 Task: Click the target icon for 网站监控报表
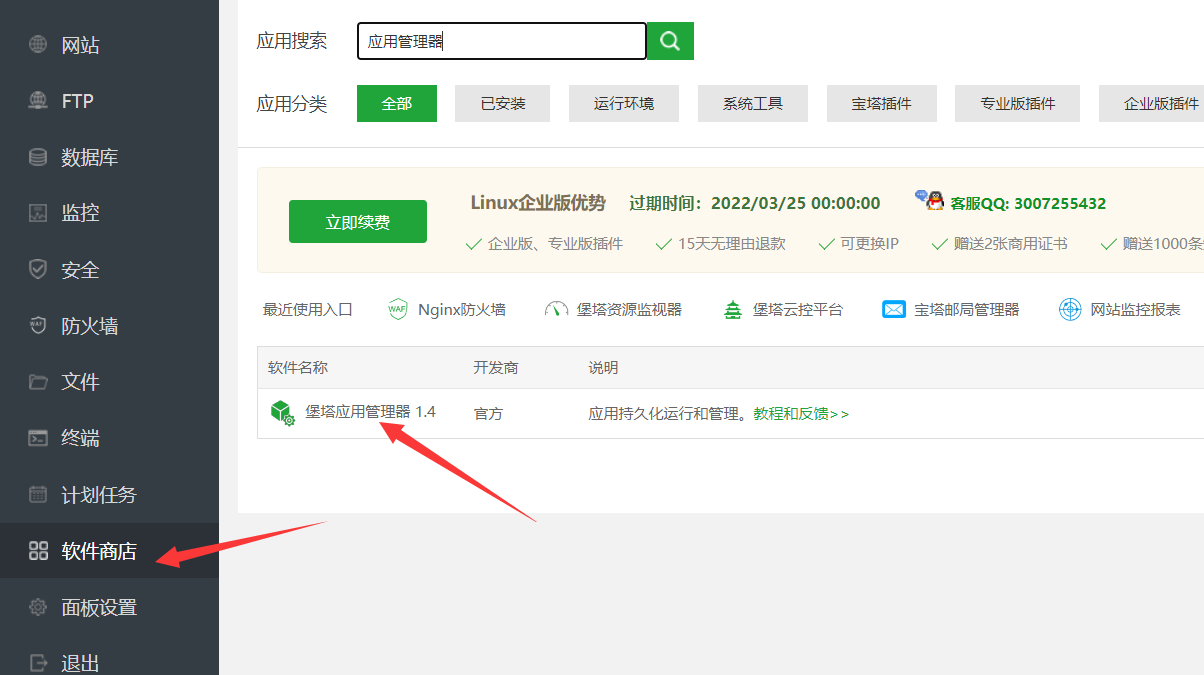point(1070,309)
